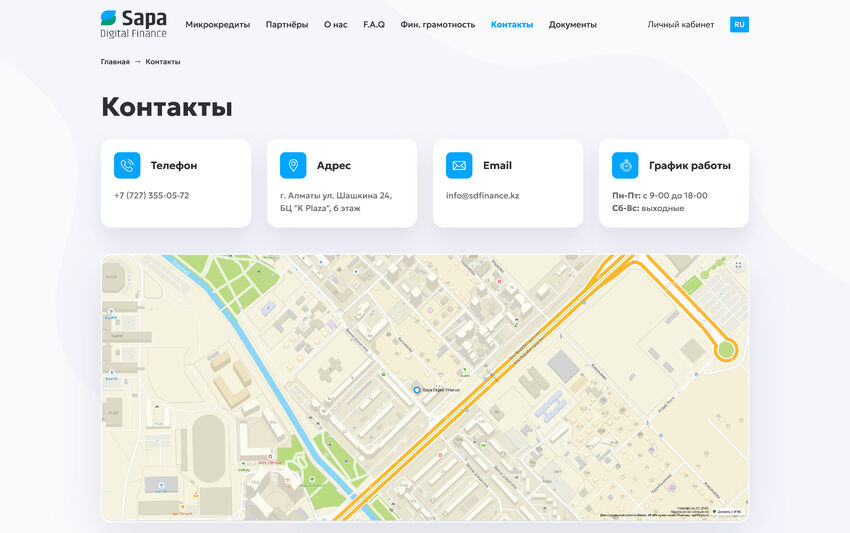
Task: Call the phone number +7 (727) 355-05-72
Action: click(152, 196)
